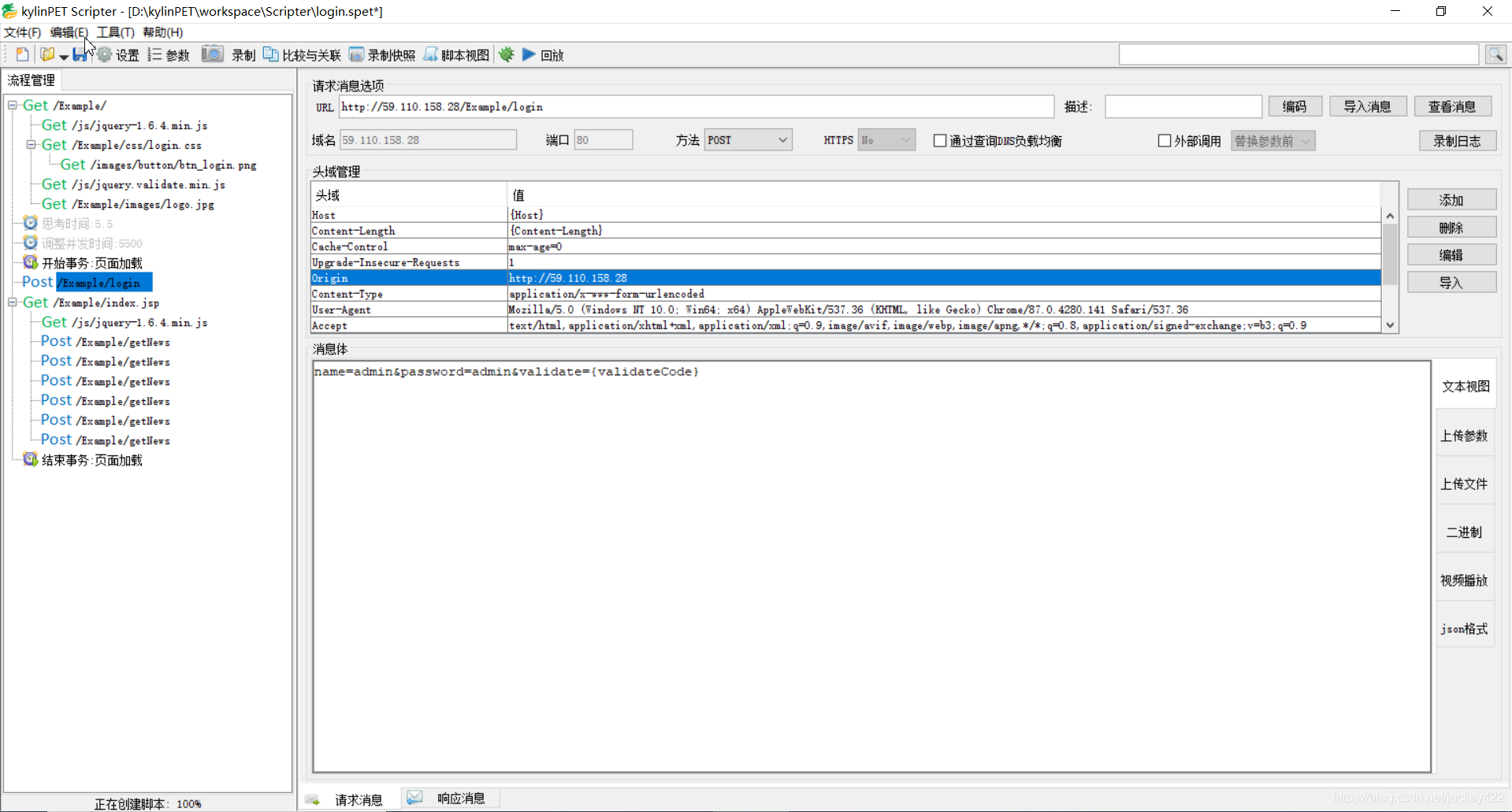Click the 录制日志 button
Screen dimensions: 1512x812
pyautogui.click(x=1458, y=141)
